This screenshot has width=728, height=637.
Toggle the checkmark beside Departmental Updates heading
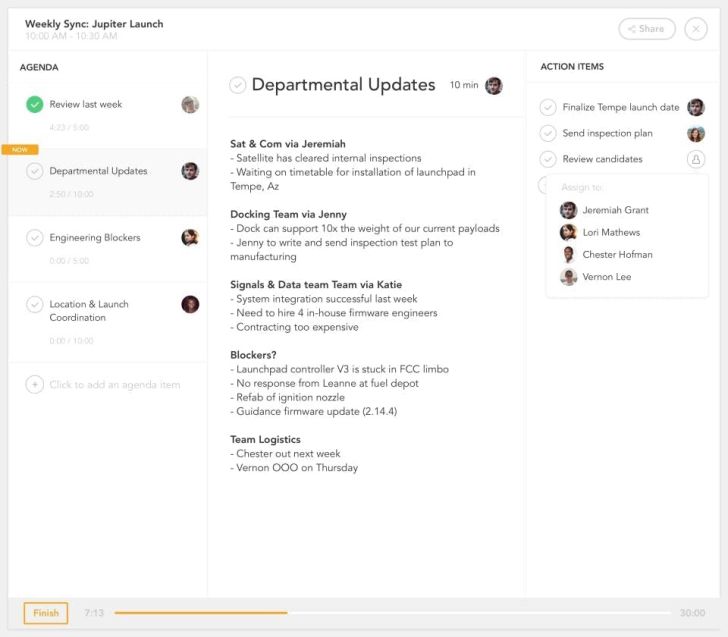238,85
